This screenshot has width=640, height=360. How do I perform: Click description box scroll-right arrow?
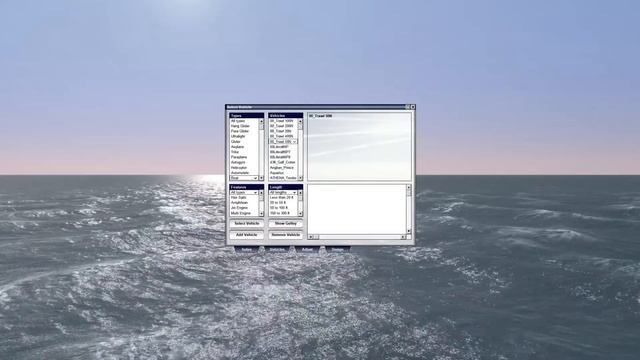[403, 237]
